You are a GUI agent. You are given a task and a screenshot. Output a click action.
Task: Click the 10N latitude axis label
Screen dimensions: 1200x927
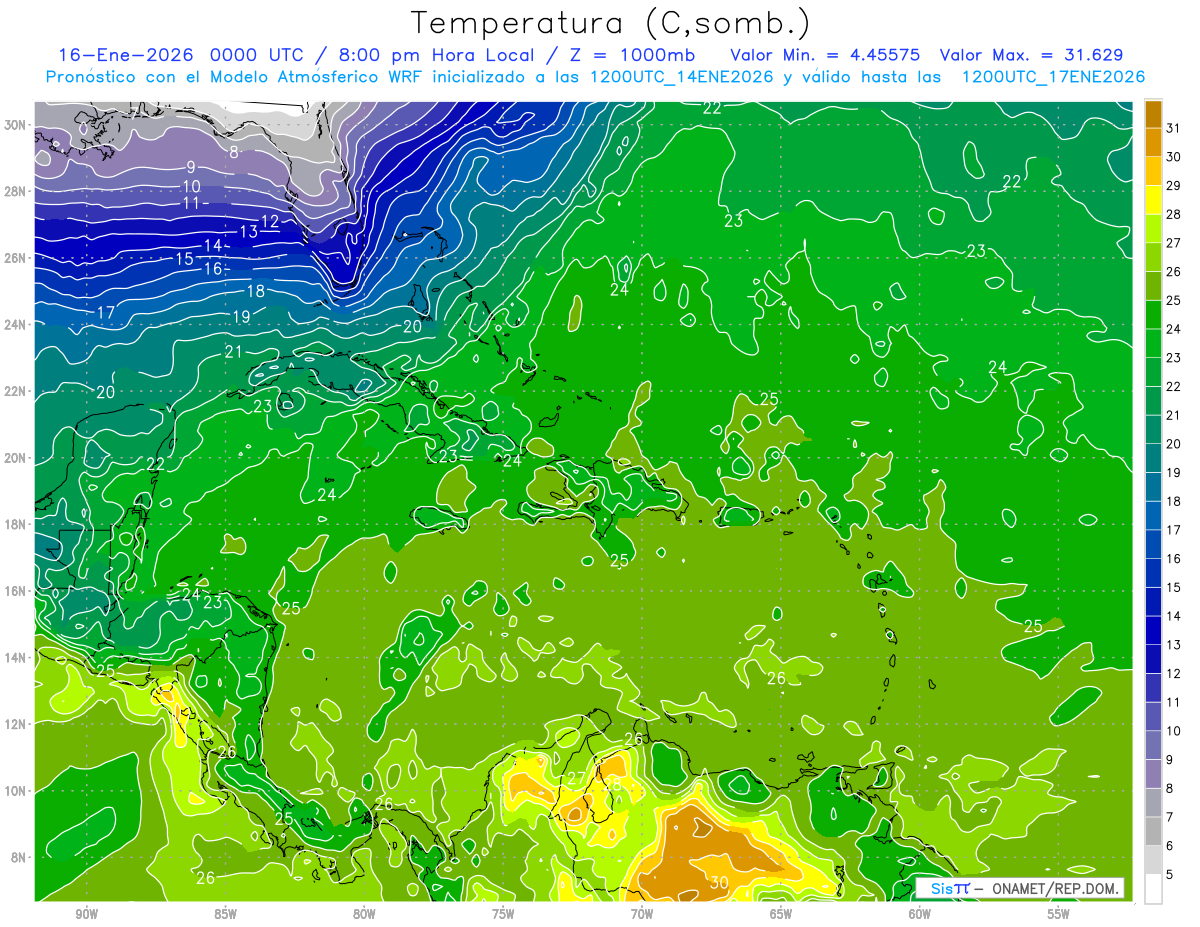pyautogui.click(x=17, y=790)
